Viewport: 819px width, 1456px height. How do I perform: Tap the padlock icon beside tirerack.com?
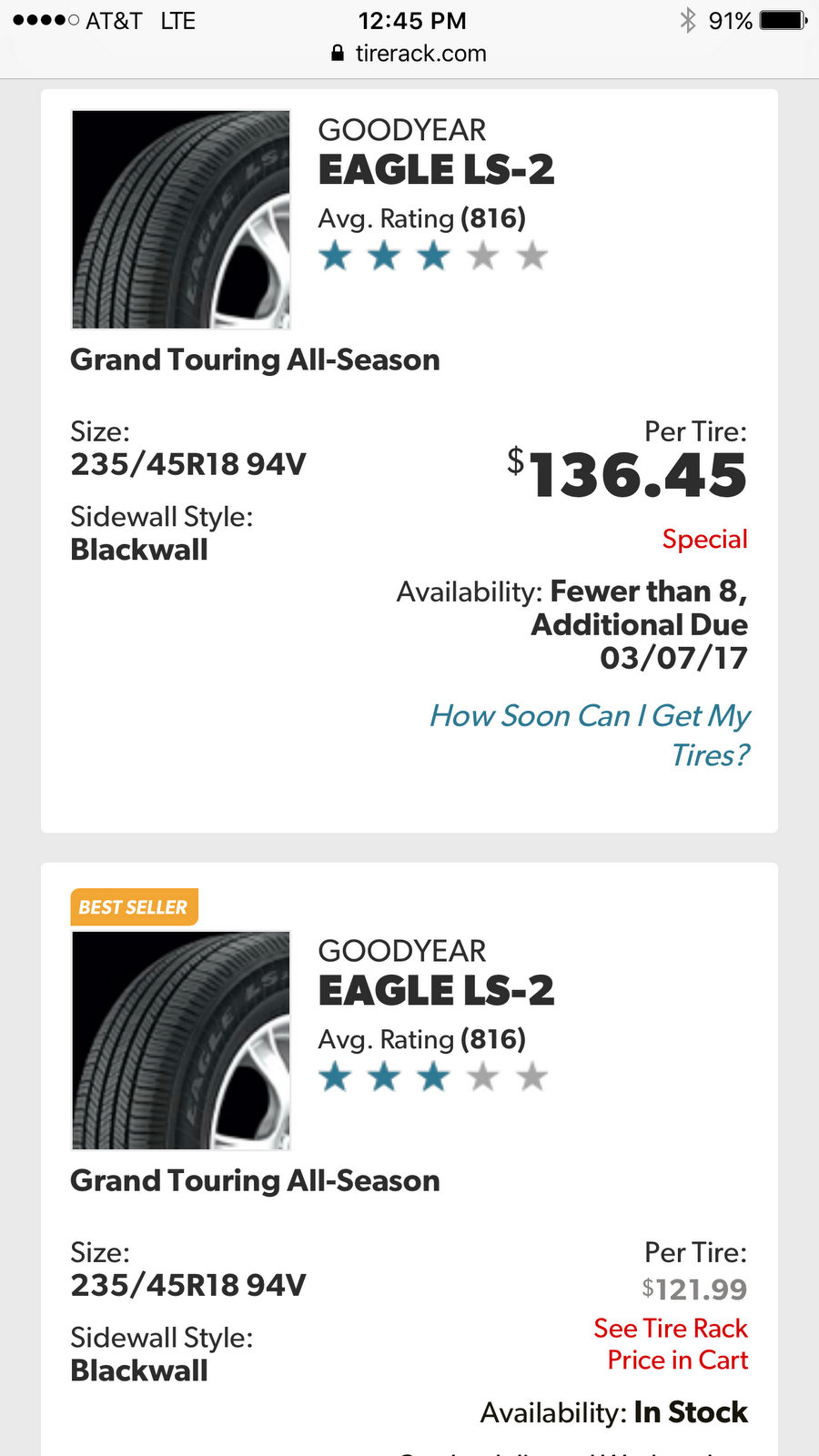(338, 54)
